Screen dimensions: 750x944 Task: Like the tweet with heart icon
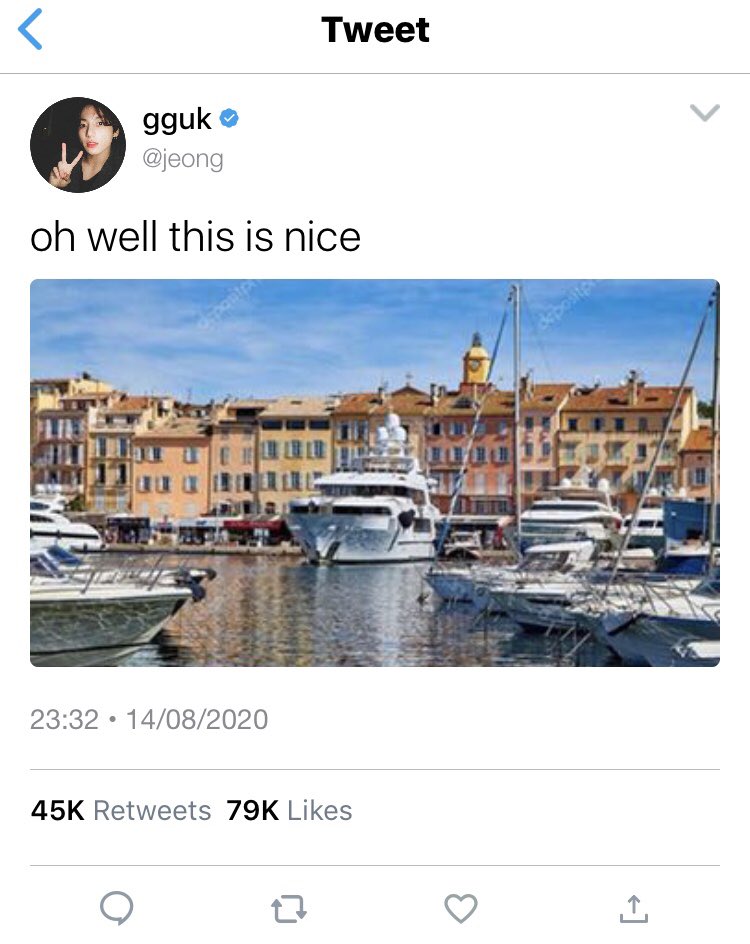461,908
